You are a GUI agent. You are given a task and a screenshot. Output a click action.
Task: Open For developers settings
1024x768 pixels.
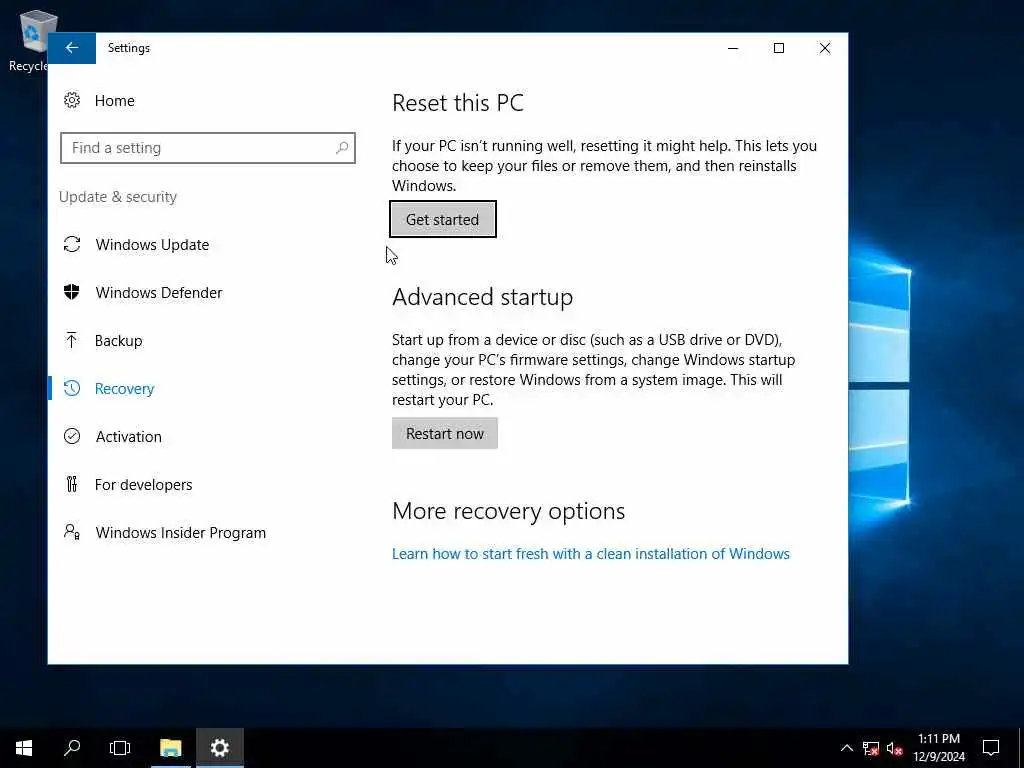pos(144,485)
